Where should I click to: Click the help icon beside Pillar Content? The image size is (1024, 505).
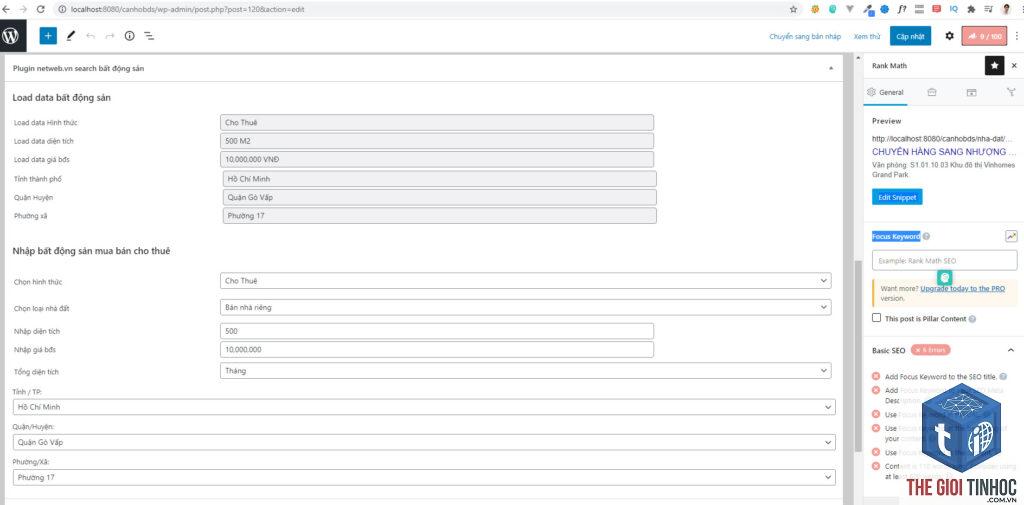[x=972, y=319]
